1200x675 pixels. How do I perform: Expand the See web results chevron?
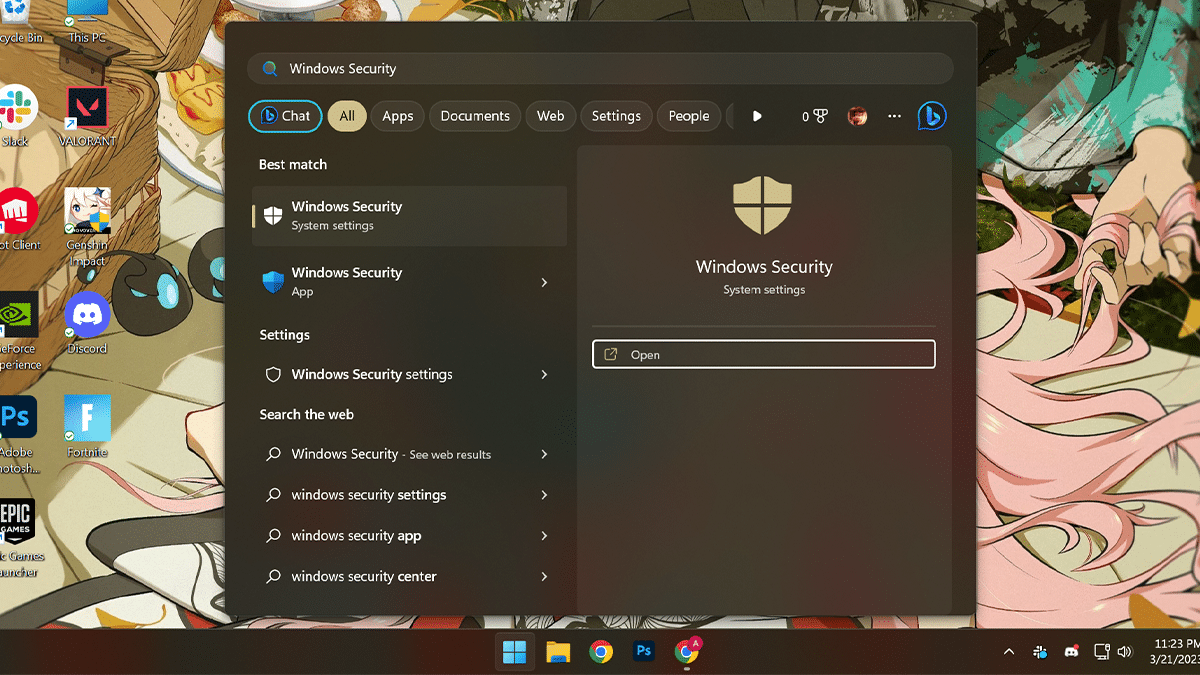click(x=544, y=454)
